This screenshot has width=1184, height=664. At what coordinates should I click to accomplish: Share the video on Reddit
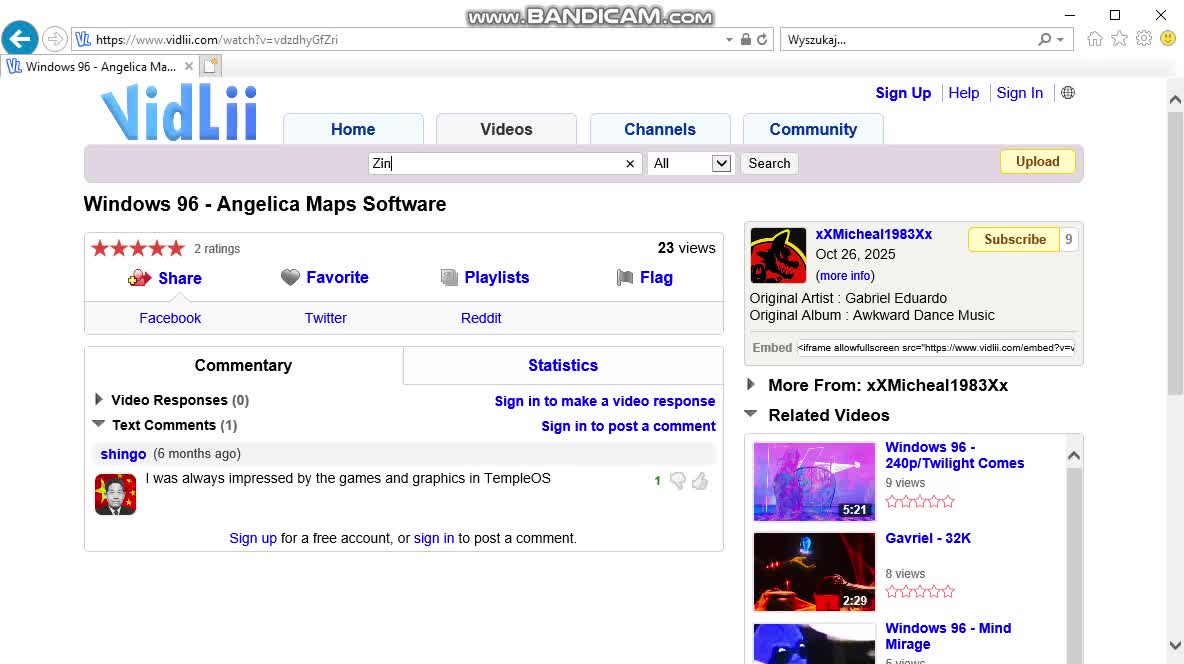pyautogui.click(x=481, y=318)
